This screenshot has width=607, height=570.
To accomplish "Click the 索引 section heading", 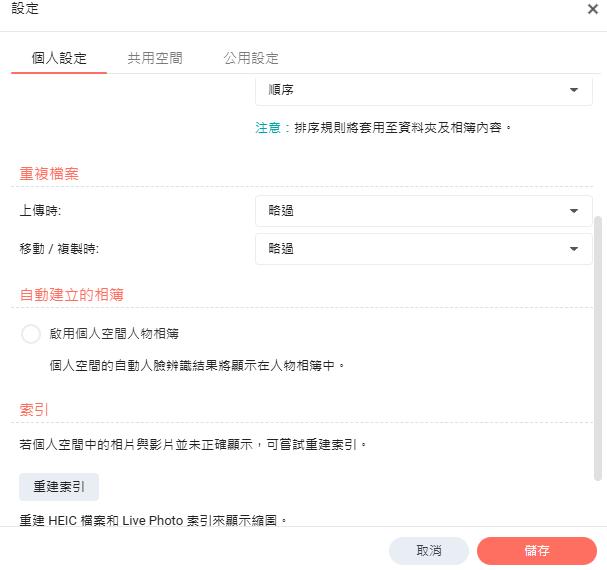I will point(34,410).
